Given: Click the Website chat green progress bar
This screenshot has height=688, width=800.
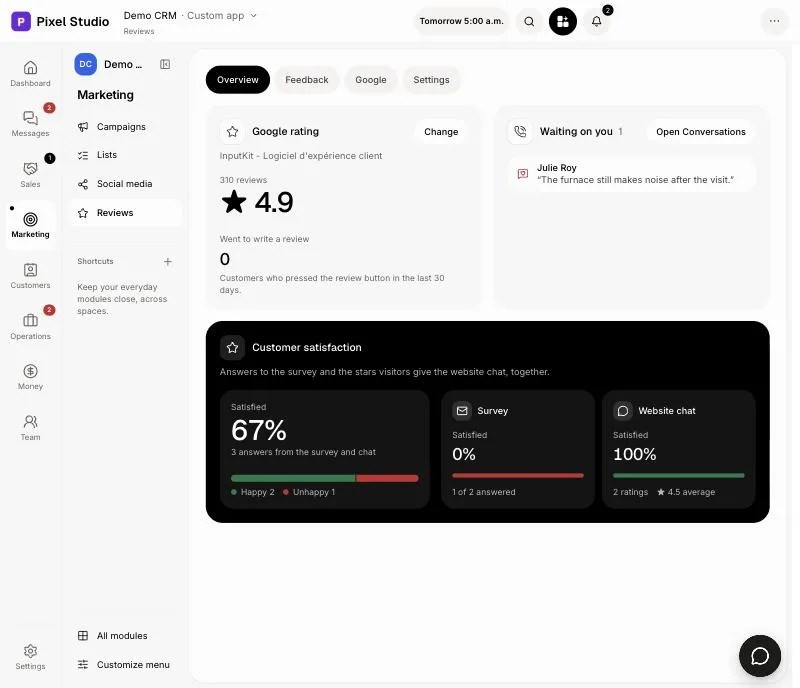Looking at the screenshot, I should click(679, 476).
